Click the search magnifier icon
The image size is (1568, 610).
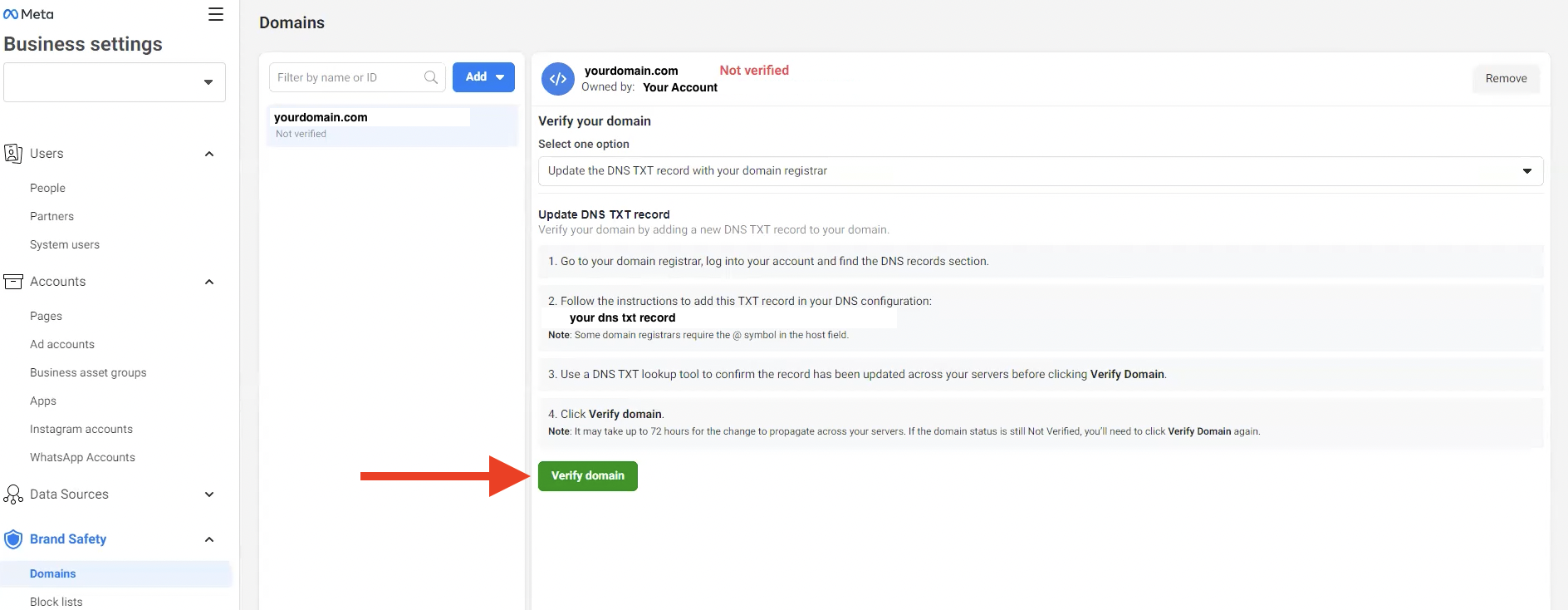[x=431, y=77]
